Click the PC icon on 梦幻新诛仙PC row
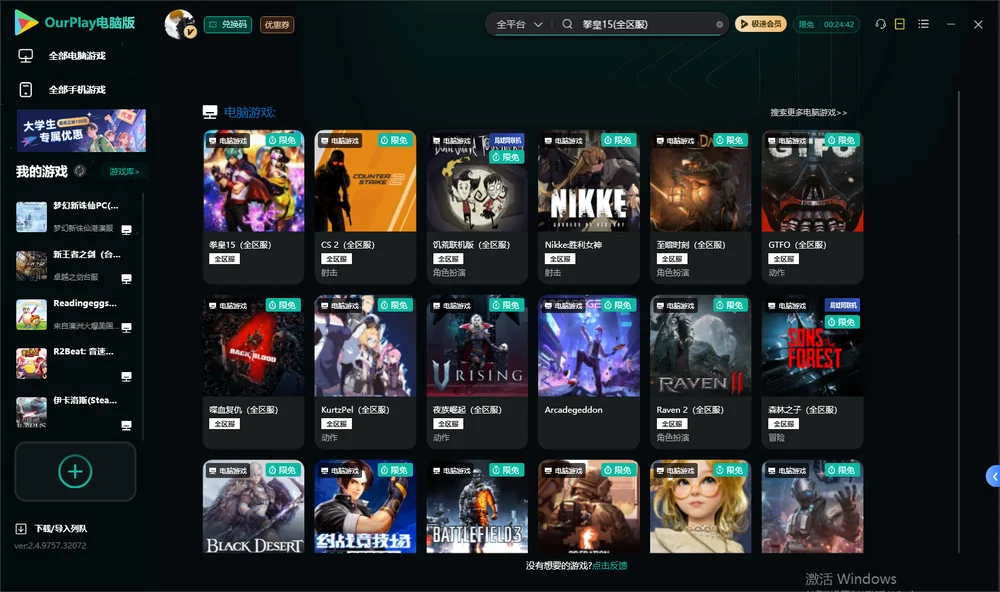1000x592 pixels. coord(126,230)
